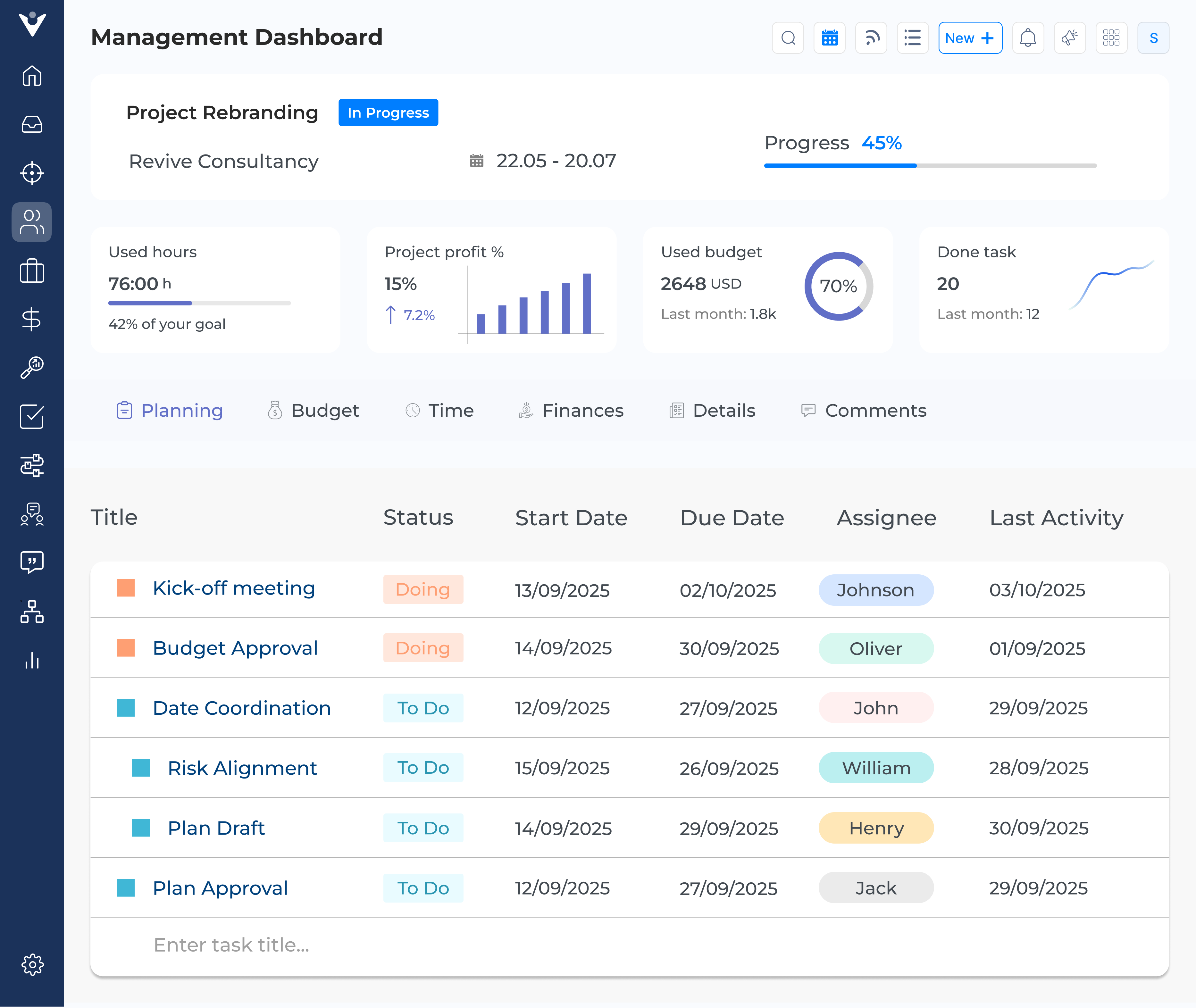The width and height of the screenshot is (1196, 1008).
Task: Change assignee by clicking the John pill
Action: tap(875, 707)
